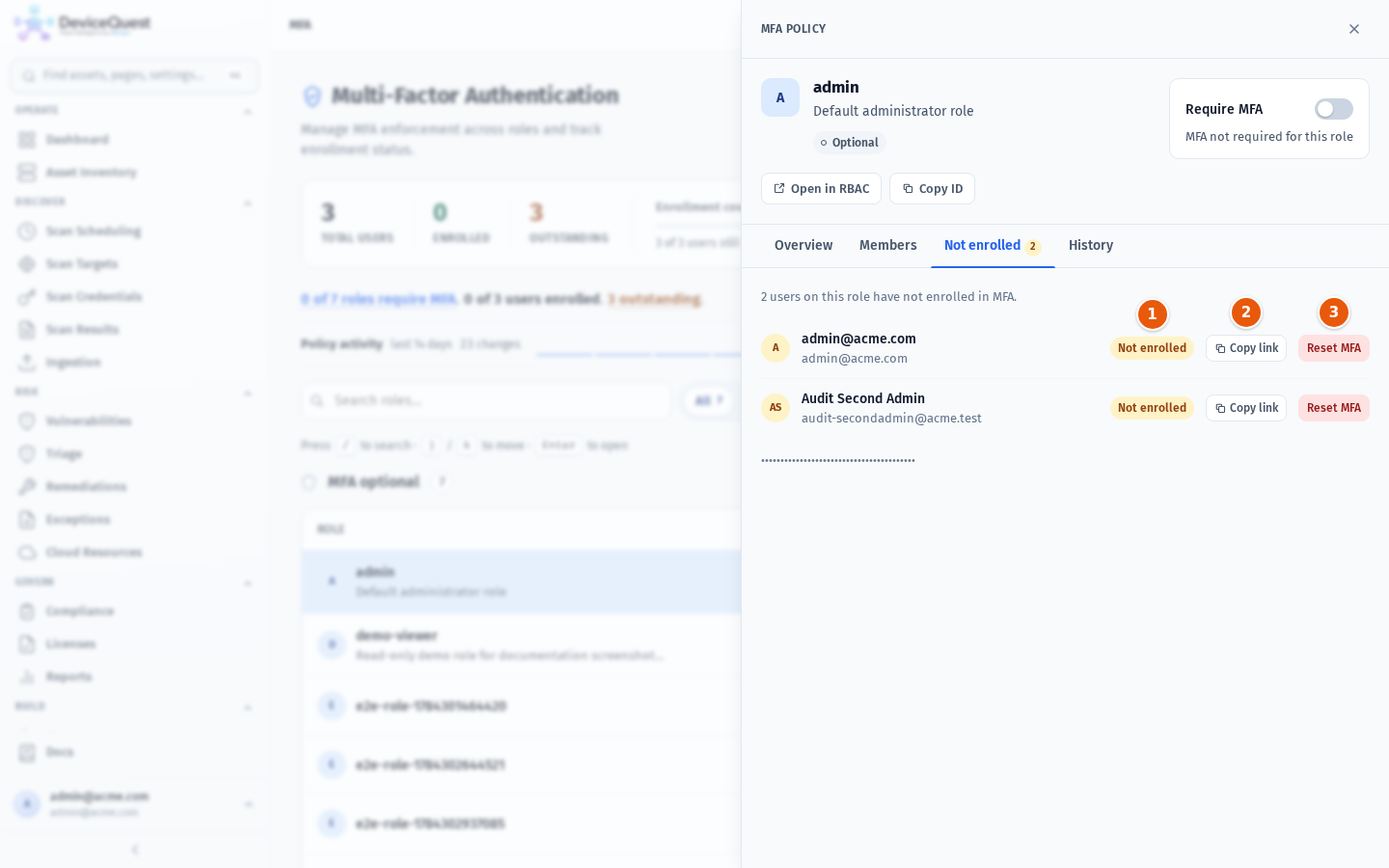Click the DeviceQuest logo icon
Image resolution: width=1389 pixels, height=868 pixels.
pos(34,24)
